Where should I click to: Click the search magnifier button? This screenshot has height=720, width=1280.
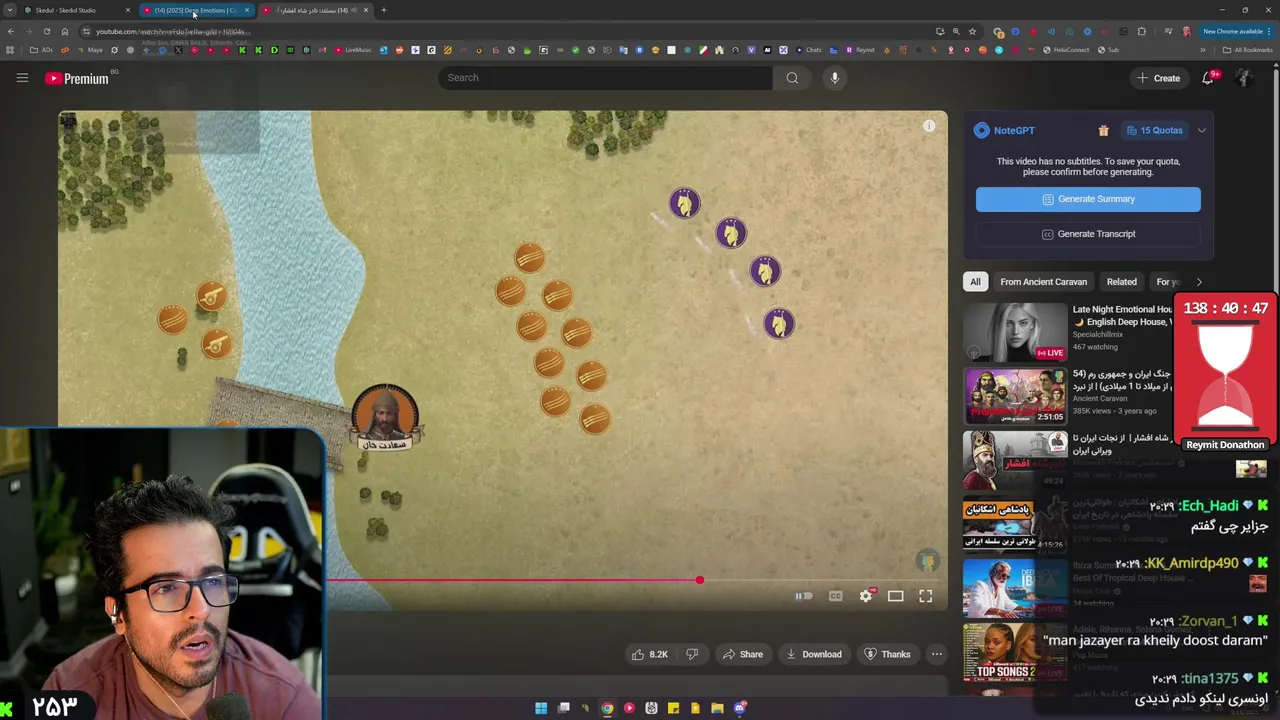pos(792,78)
